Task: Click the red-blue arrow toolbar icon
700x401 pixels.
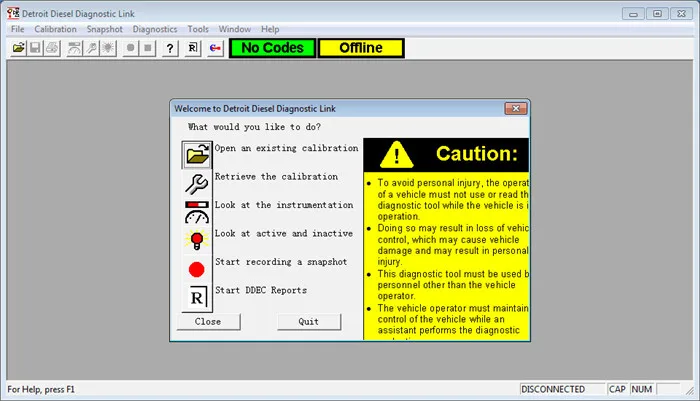Action: click(x=216, y=48)
